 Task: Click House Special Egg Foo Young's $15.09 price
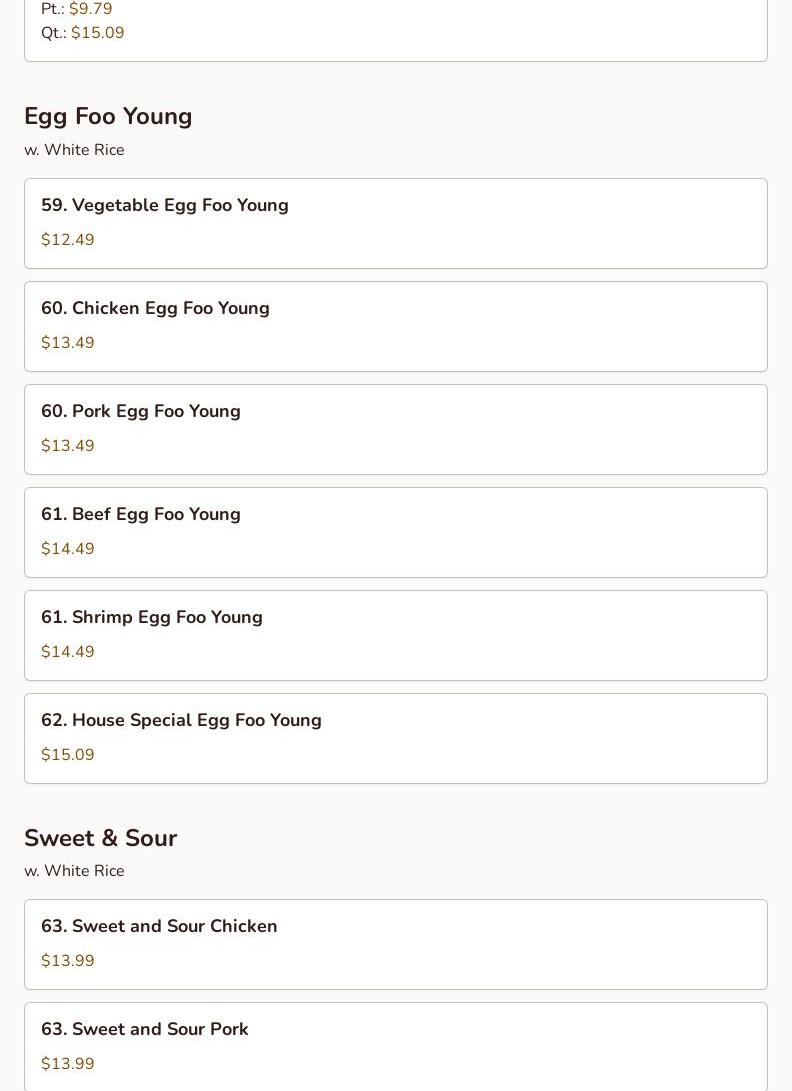[x=68, y=755]
